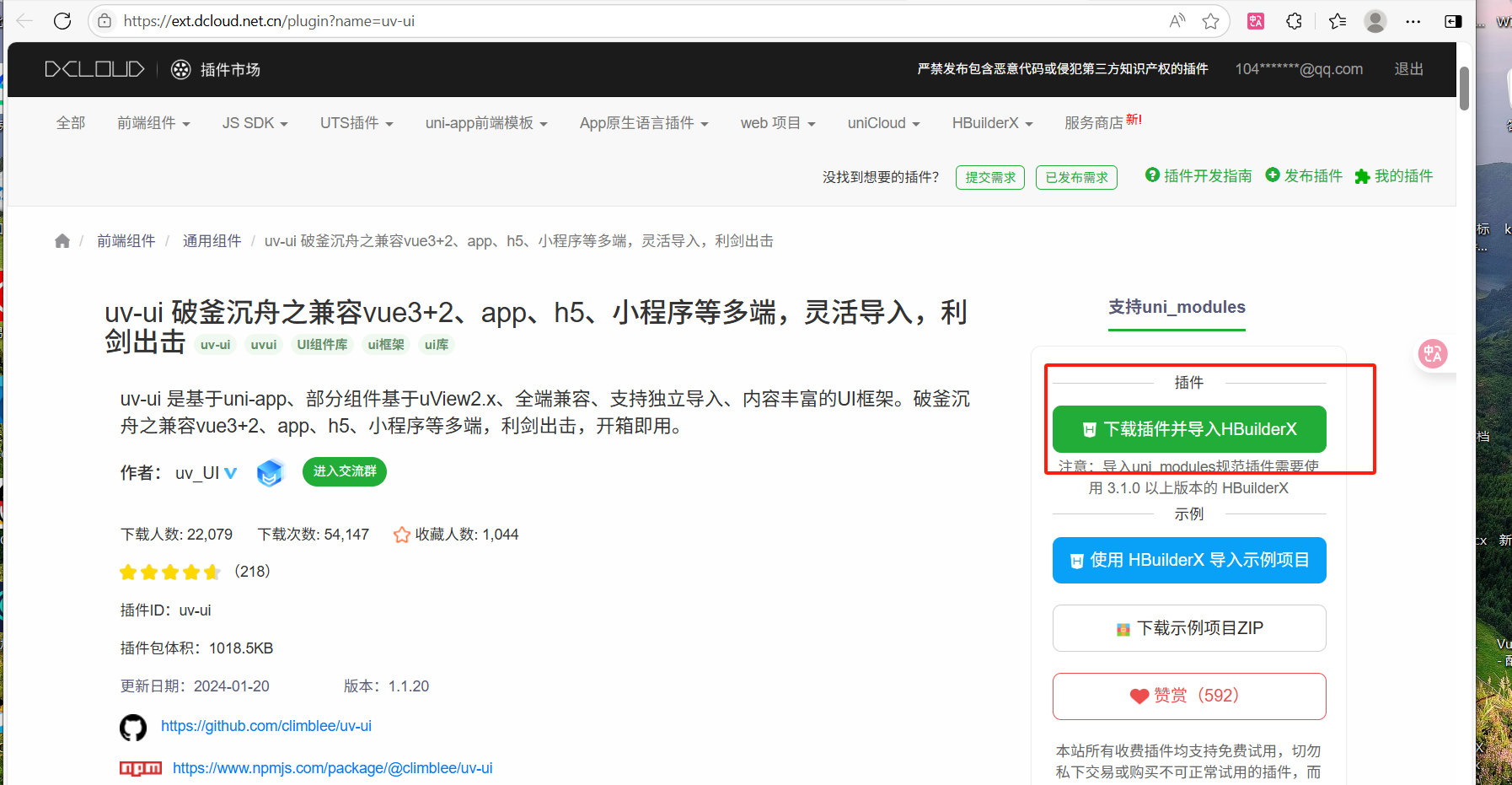Open the Read Aloud icon in address bar
1512x785 pixels.
point(1177,21)
